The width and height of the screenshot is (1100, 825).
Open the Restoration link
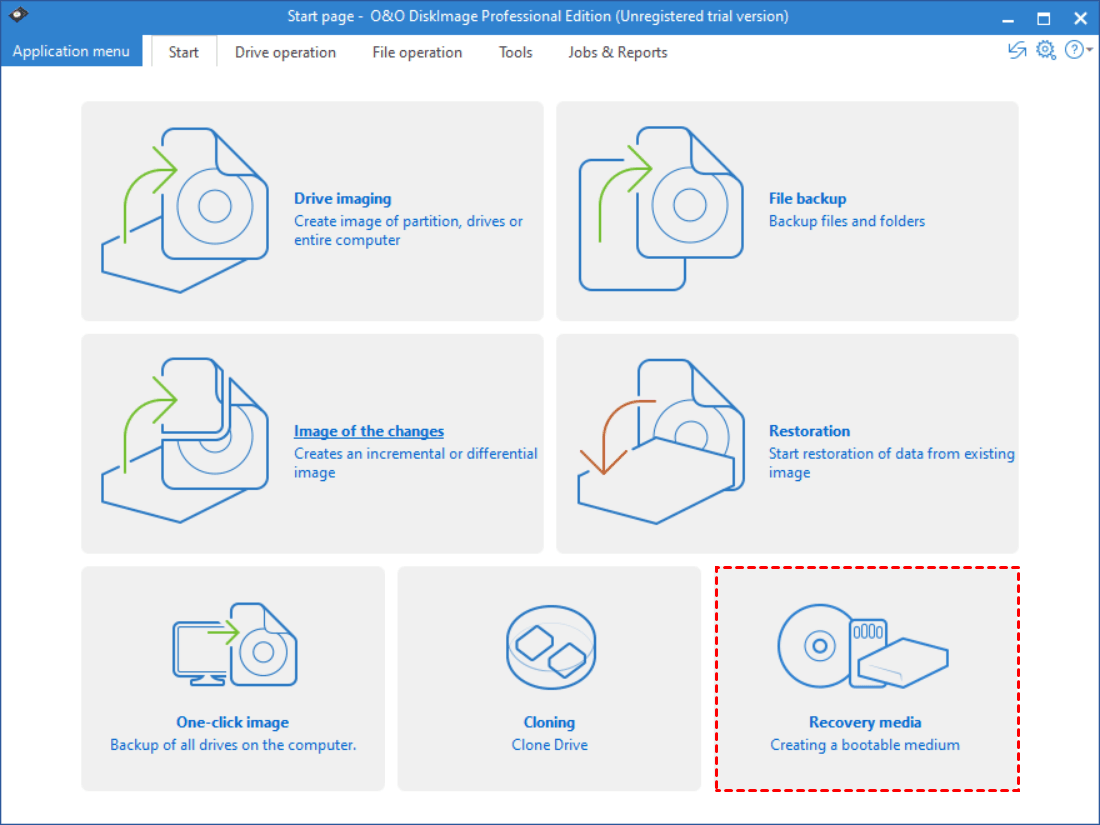[810, 431]
